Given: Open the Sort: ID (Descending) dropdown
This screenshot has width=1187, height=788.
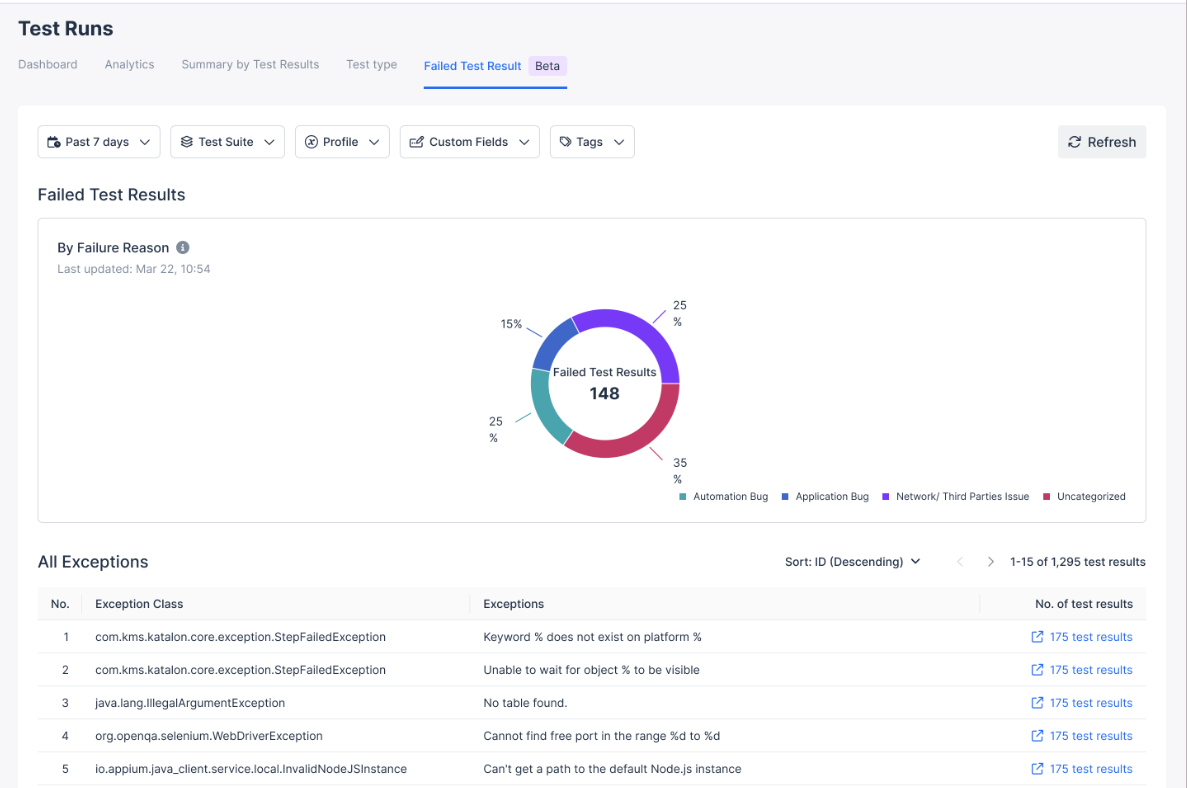Looking at the screenshot, I should pos(852,562).
